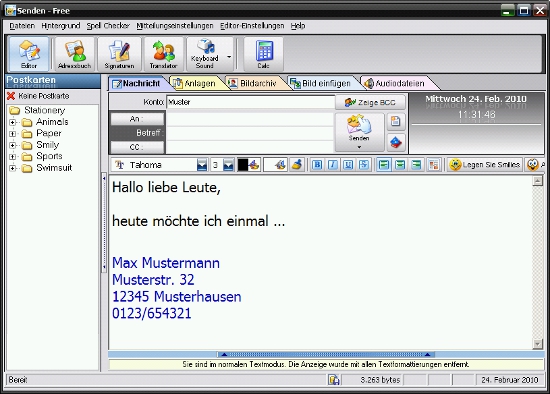Image resolution: width=550 pixels, height=394 pixels.
Task: Toggle underline text formatting
Action: click(348, 165)
